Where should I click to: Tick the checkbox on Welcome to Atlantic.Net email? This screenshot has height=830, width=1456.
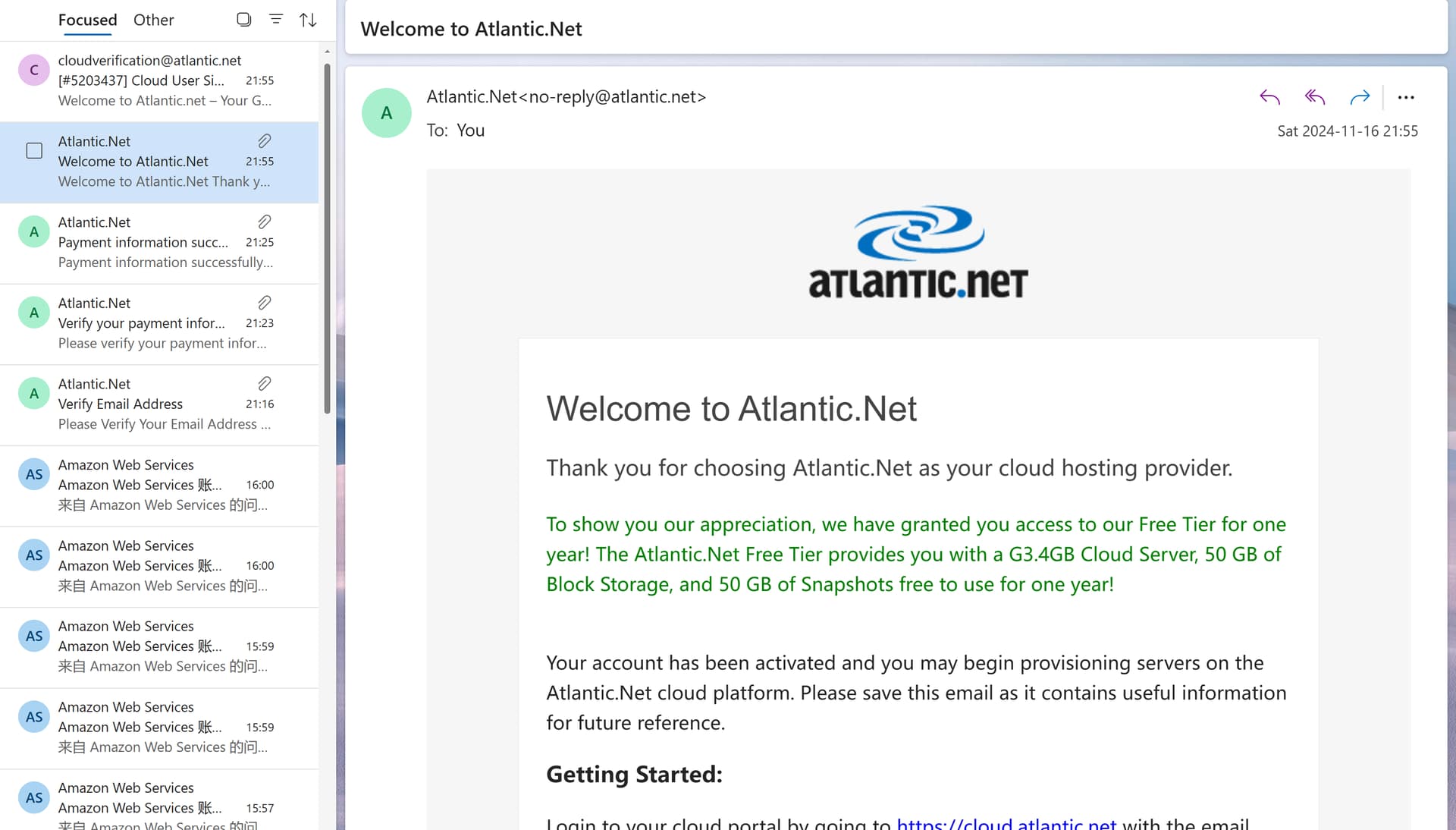[x=34, y=151]
